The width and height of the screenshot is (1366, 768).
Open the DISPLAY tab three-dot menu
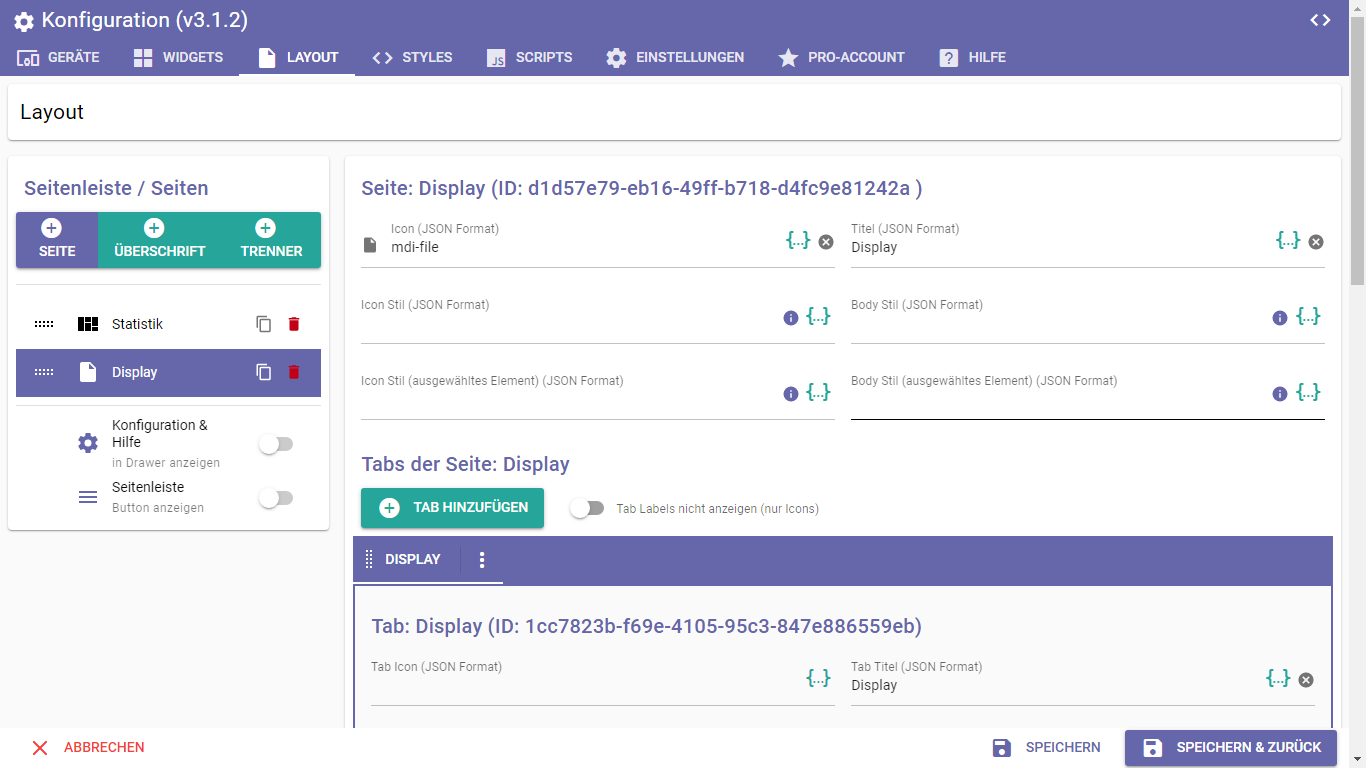tap(482, 560)
